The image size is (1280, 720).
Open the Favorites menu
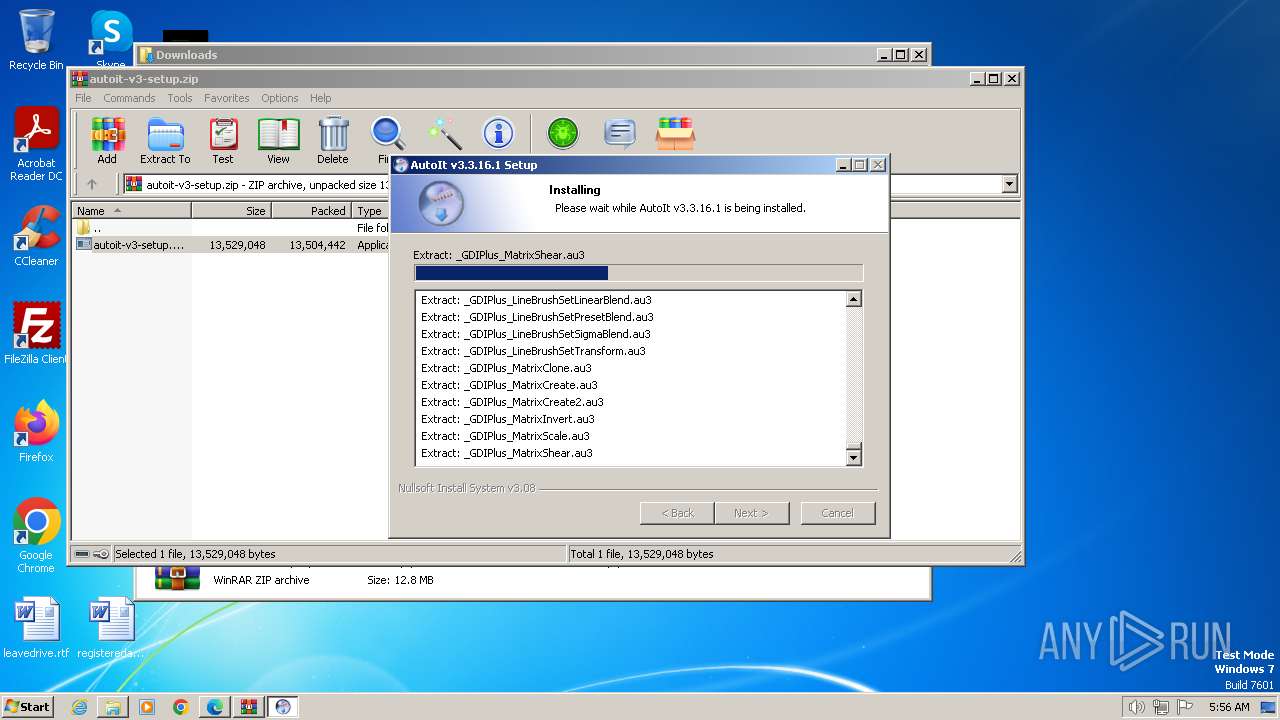pyautogui.click(x=227, y=98)
